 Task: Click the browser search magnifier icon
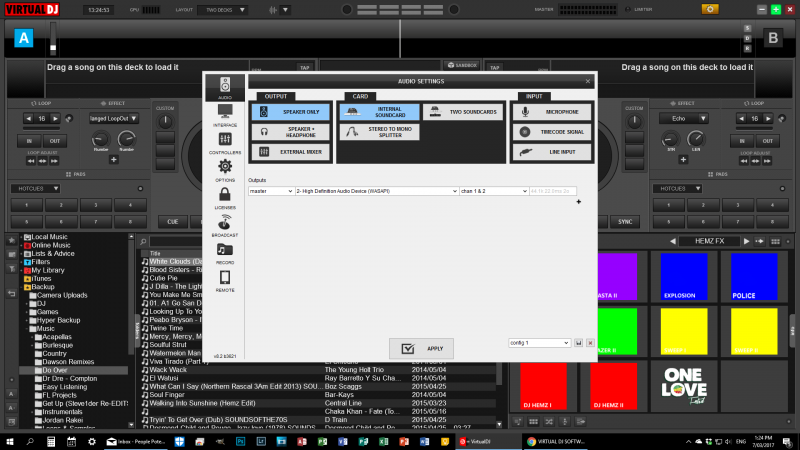(143, 242)
